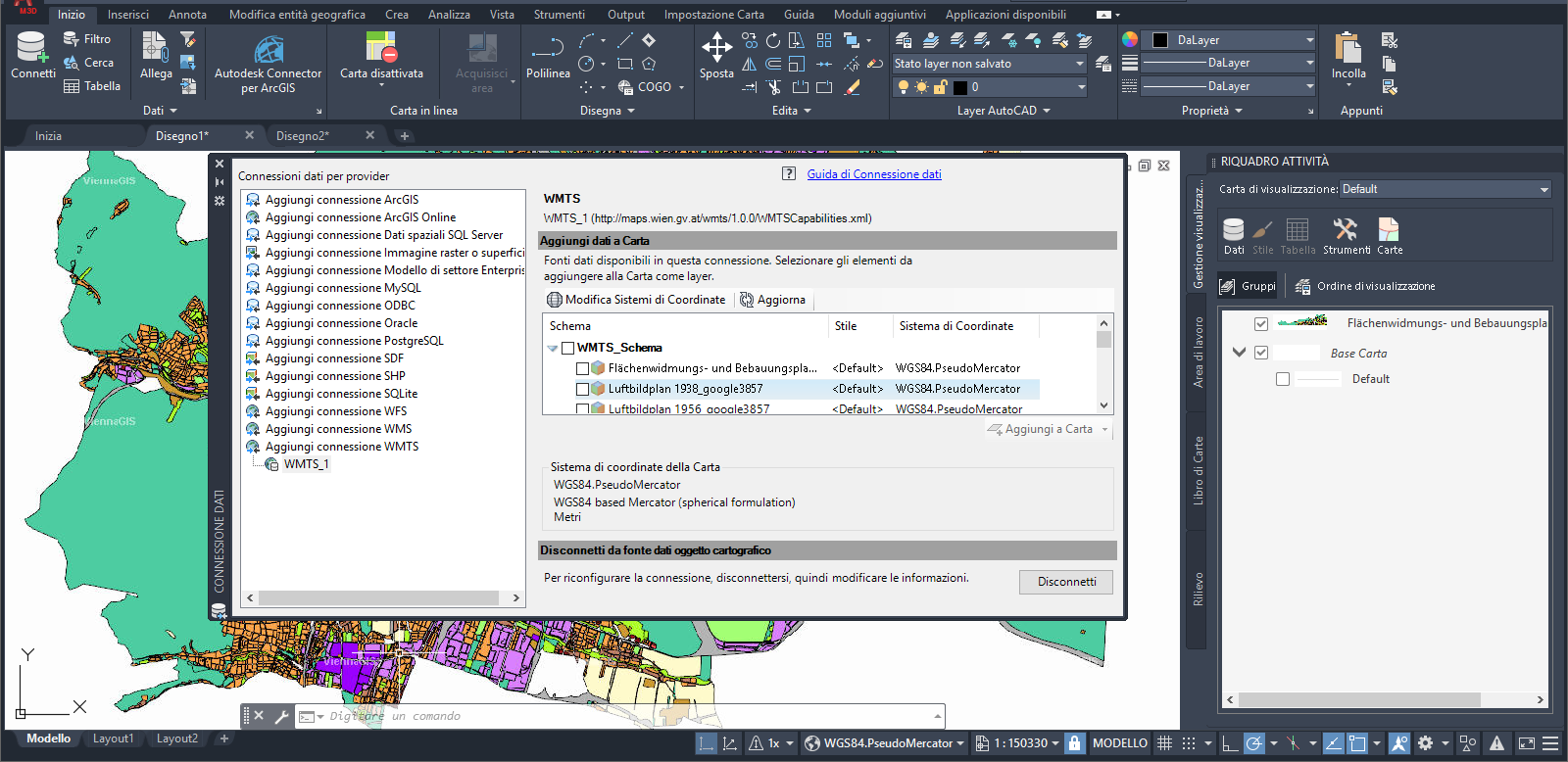Image resolution: width=1568 pixels, height=762 pixels.
Task: Select the Polilinea drawing tool
Action: coord(547,47)
